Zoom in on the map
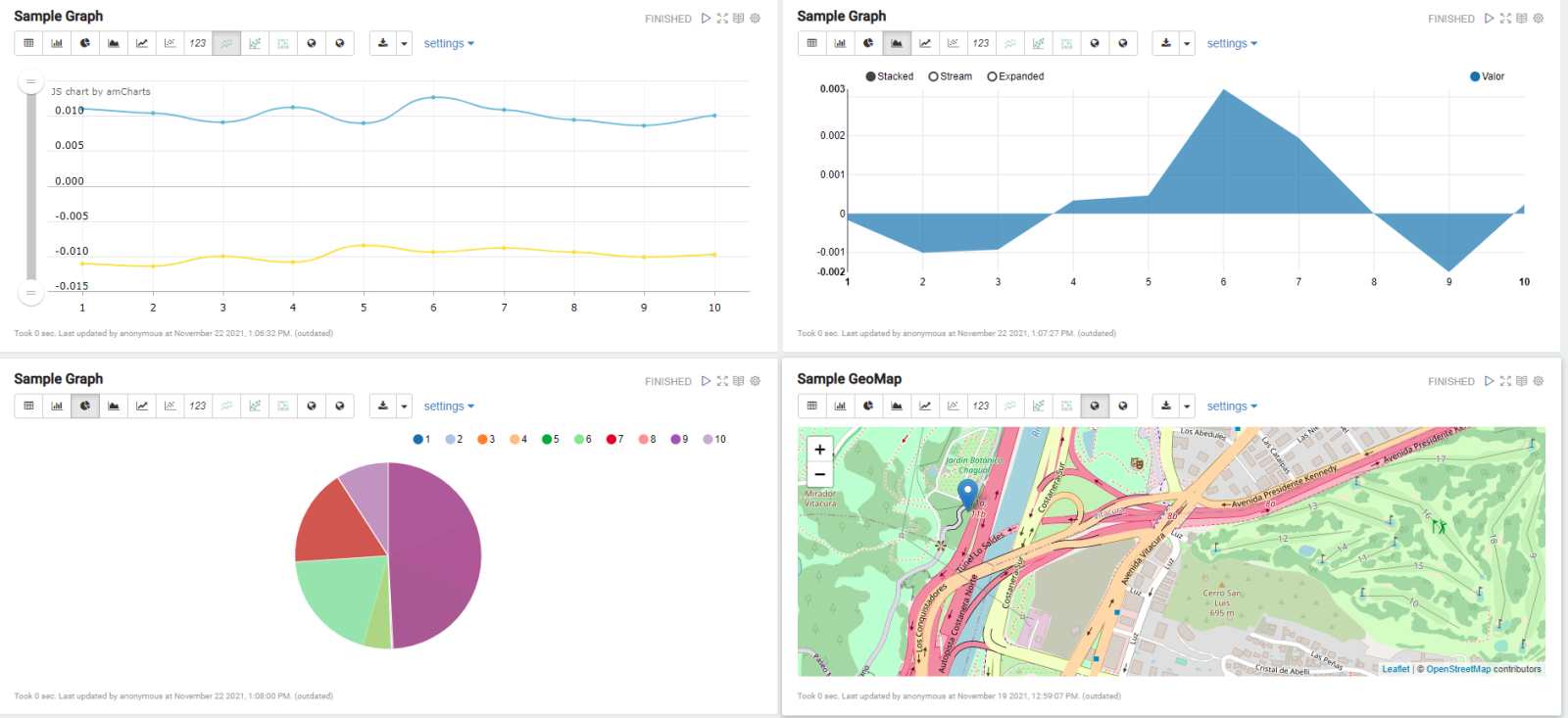The height and width of the screenshot is (718, 1568). coord(819,450)
